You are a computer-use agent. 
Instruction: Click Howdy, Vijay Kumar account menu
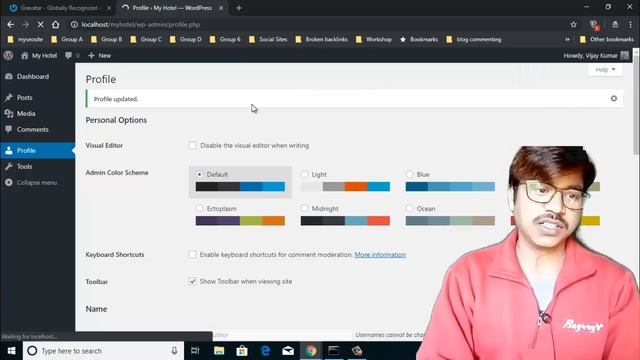(596, 56)
